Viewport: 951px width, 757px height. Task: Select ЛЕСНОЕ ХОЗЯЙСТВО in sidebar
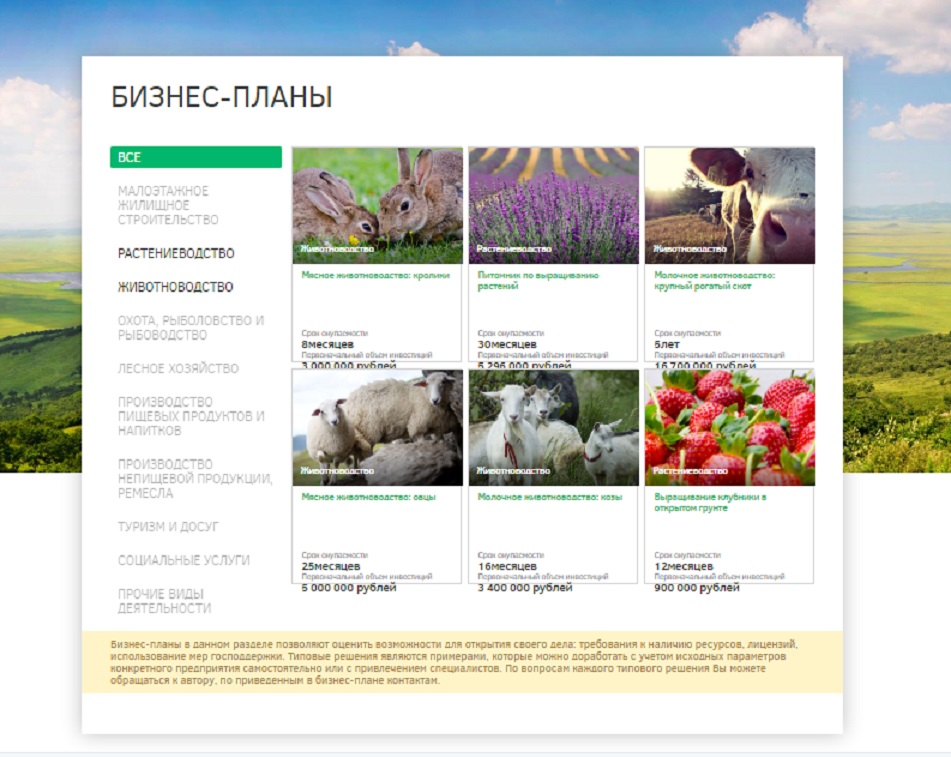point(178,369)
